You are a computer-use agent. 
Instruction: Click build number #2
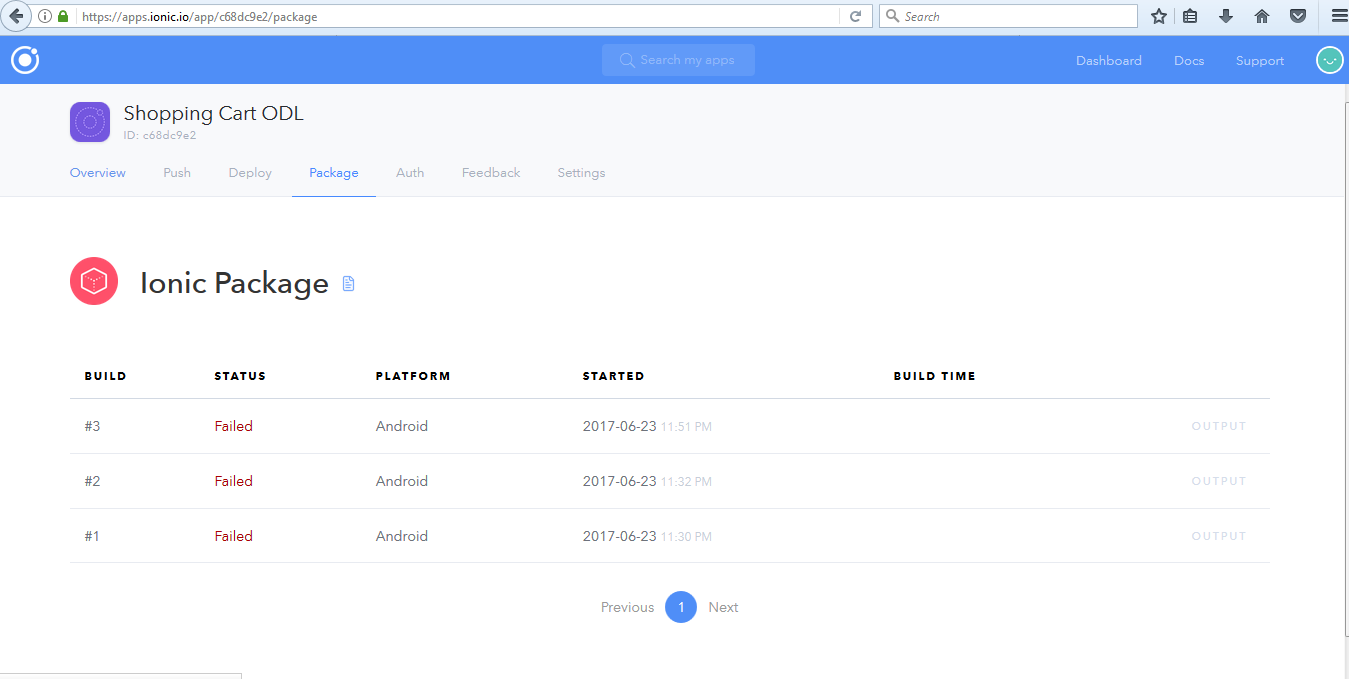92,481
